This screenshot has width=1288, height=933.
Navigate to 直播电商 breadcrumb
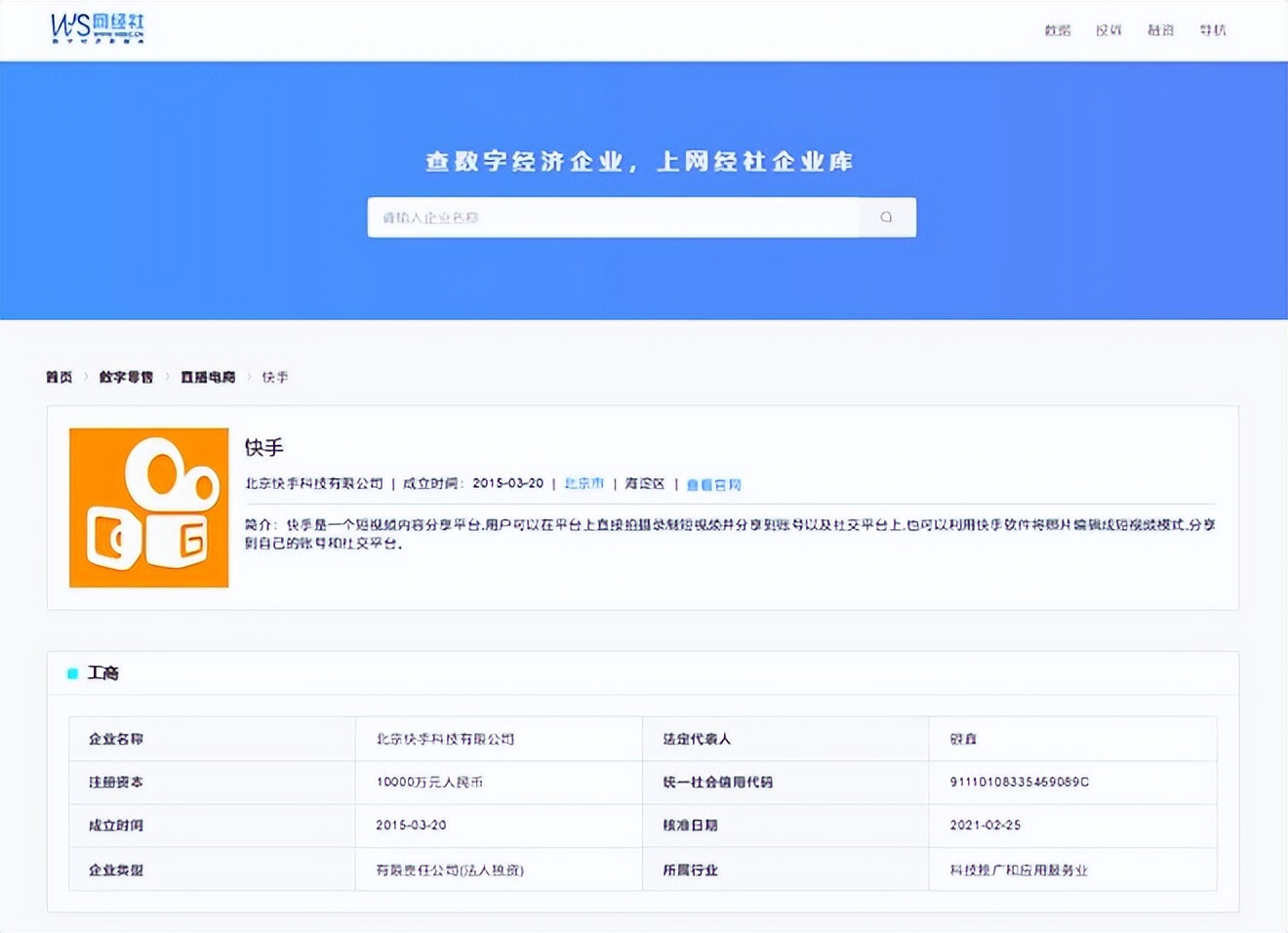[208, 377]
